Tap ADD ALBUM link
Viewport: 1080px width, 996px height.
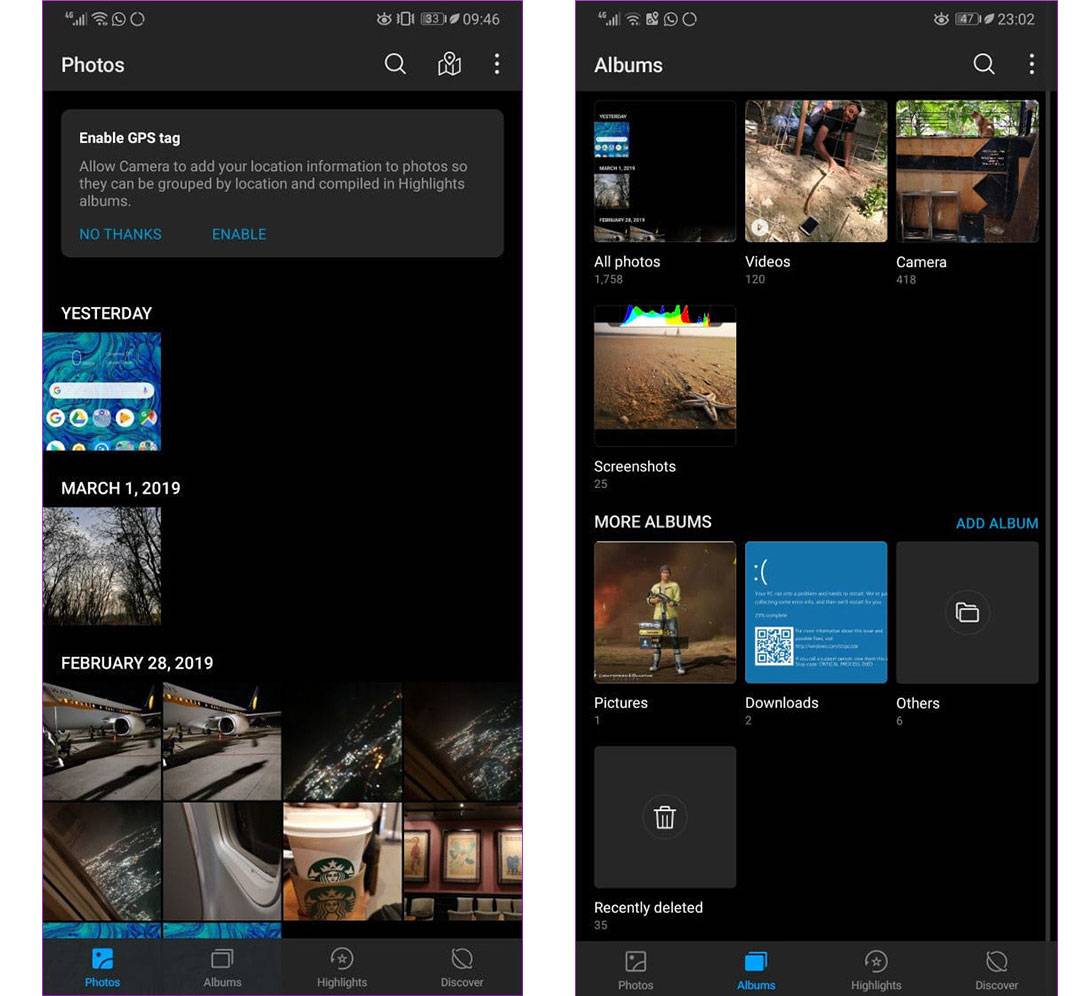click(997, 523)
